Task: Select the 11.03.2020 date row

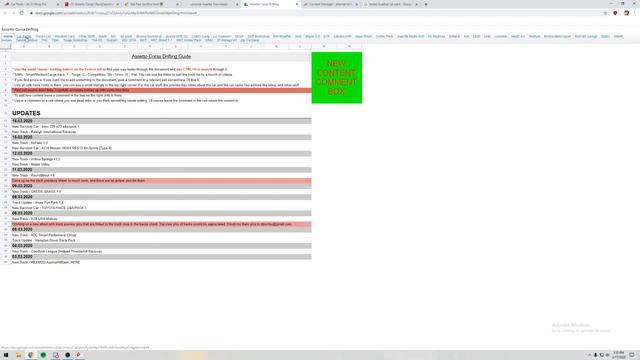Action: [161, 169]
